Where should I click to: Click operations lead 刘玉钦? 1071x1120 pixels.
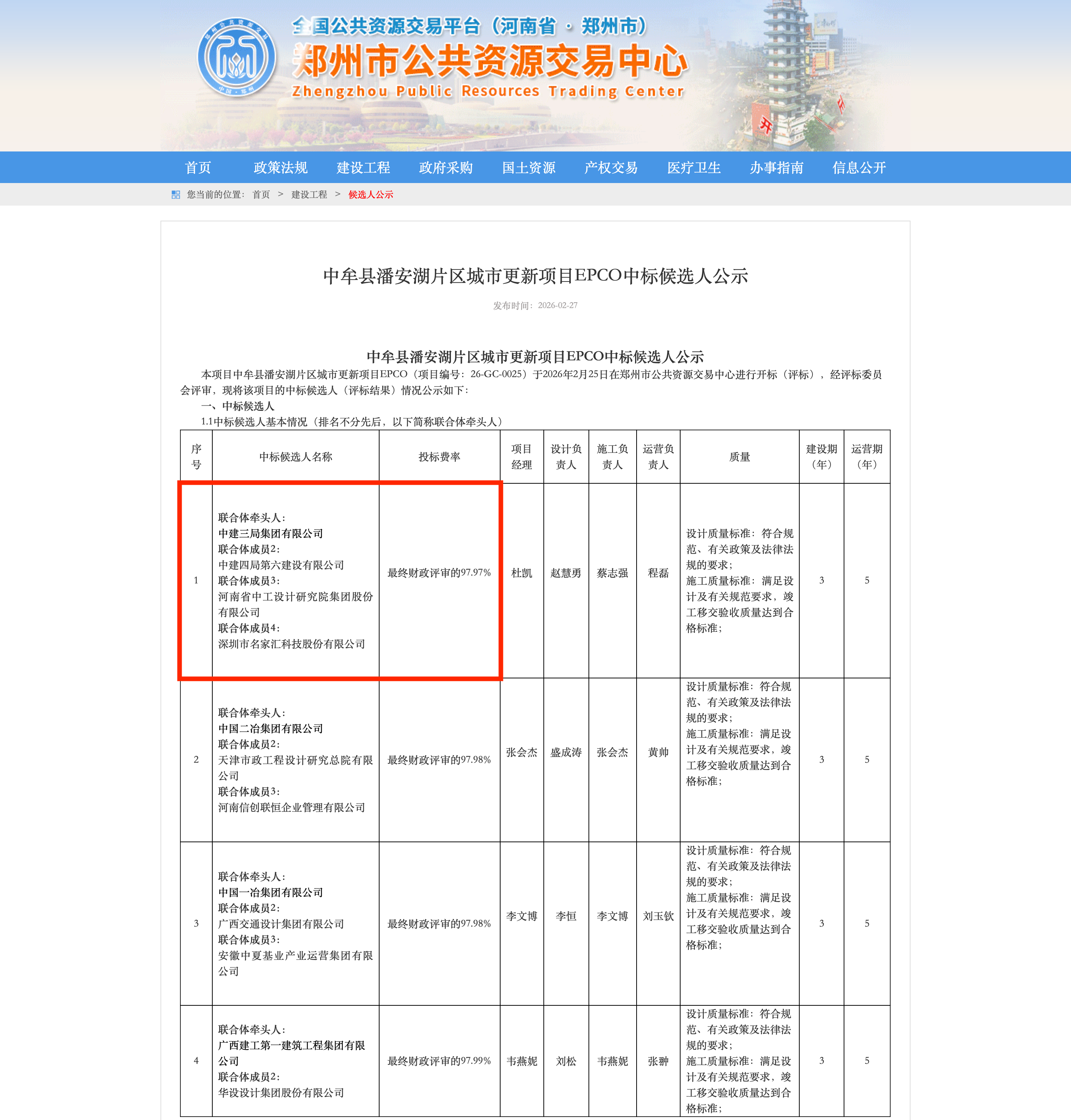(658, 916)
